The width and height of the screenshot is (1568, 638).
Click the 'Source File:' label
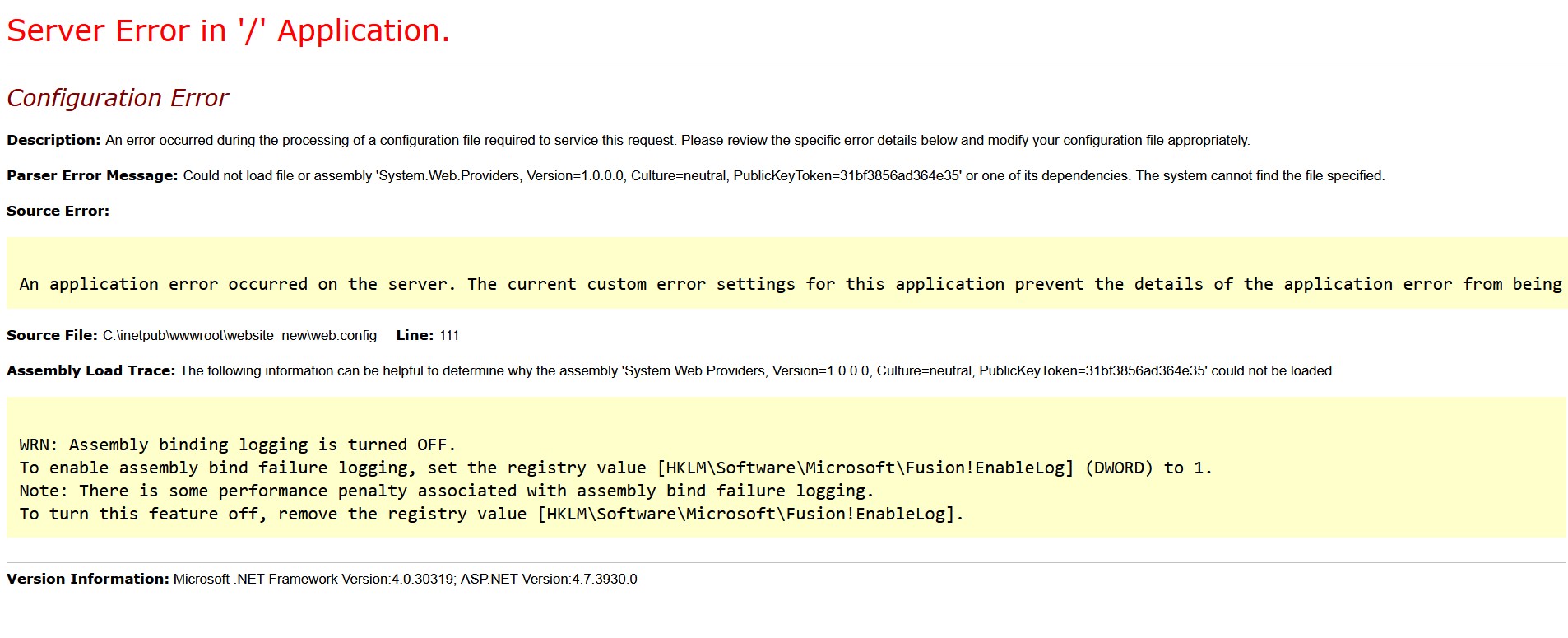click(x=52, y=336)
